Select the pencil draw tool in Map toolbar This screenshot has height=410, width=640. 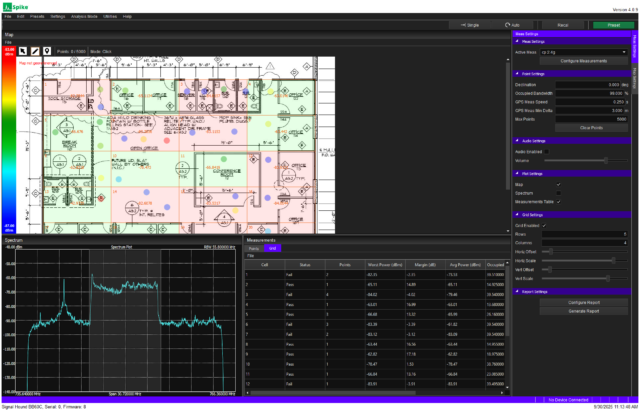pos(35,51)
